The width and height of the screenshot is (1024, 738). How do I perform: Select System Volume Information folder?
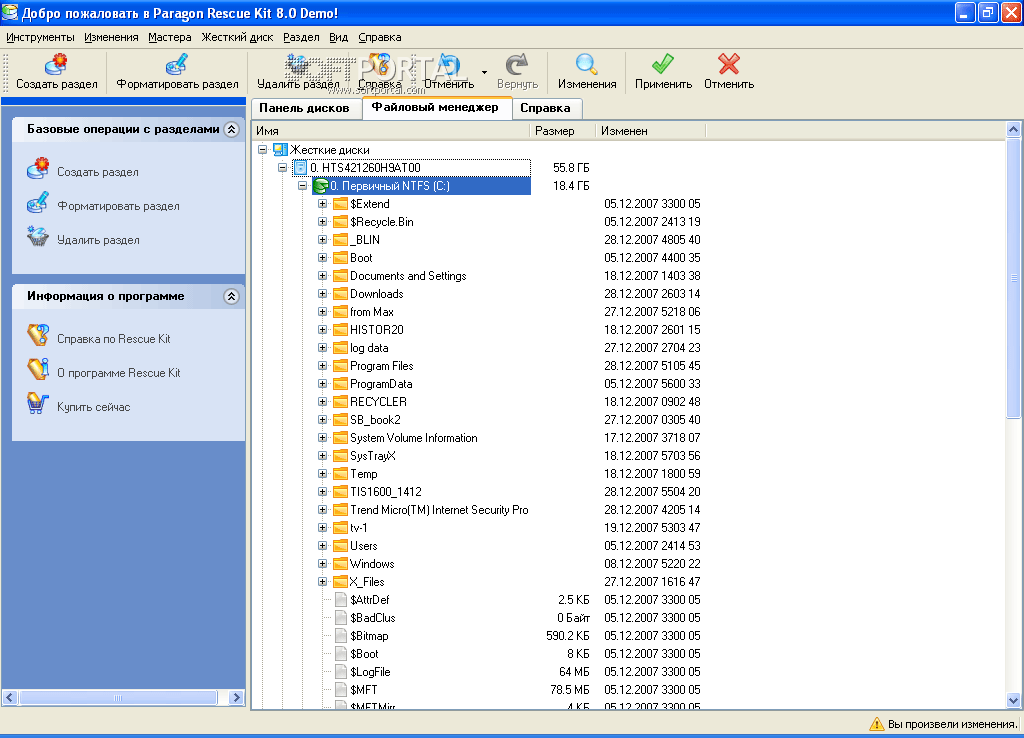[413, 438]
